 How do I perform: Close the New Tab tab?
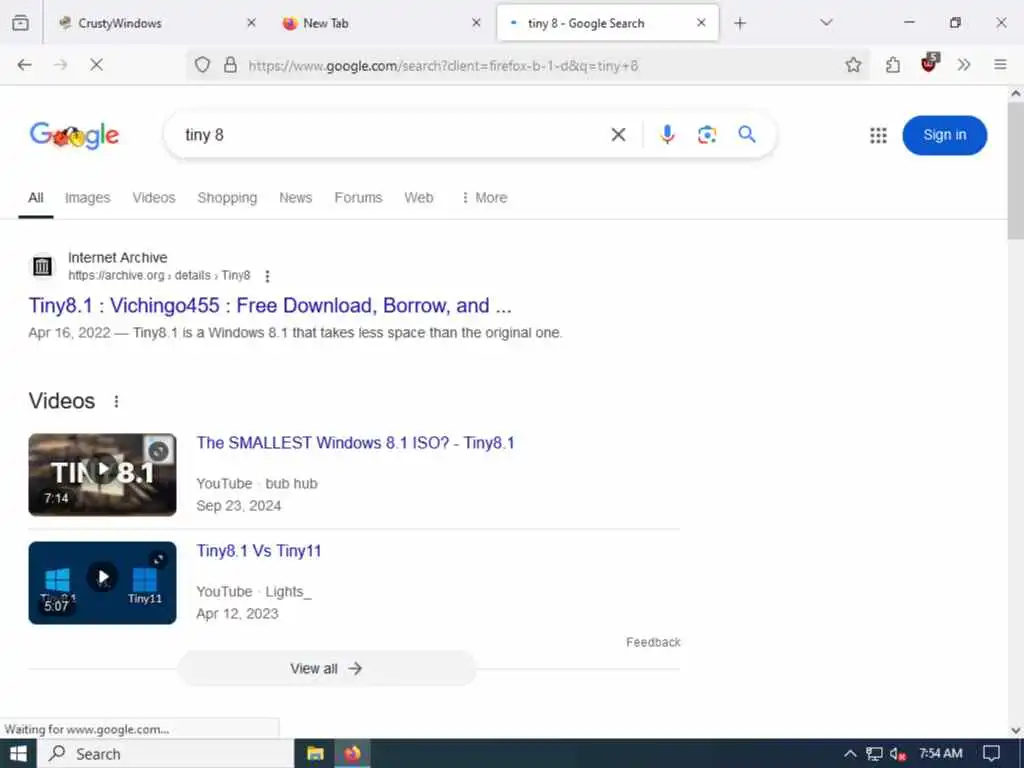476,23
